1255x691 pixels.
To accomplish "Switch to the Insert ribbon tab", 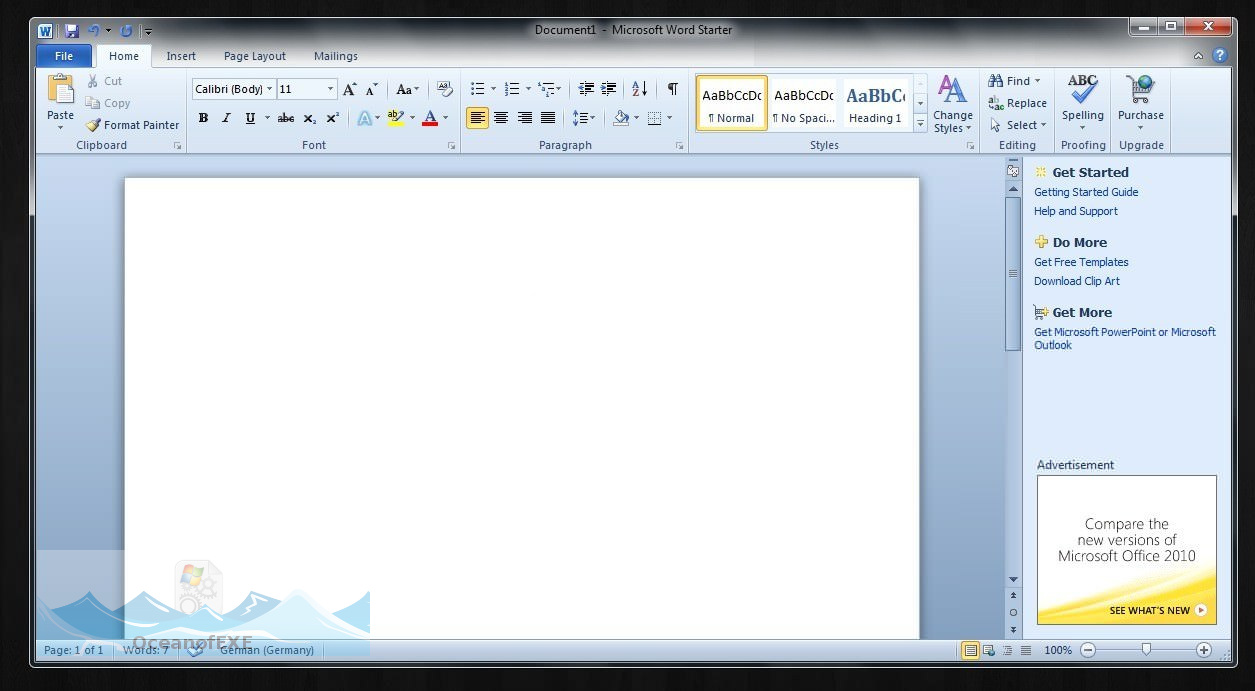I will point(181,56).
